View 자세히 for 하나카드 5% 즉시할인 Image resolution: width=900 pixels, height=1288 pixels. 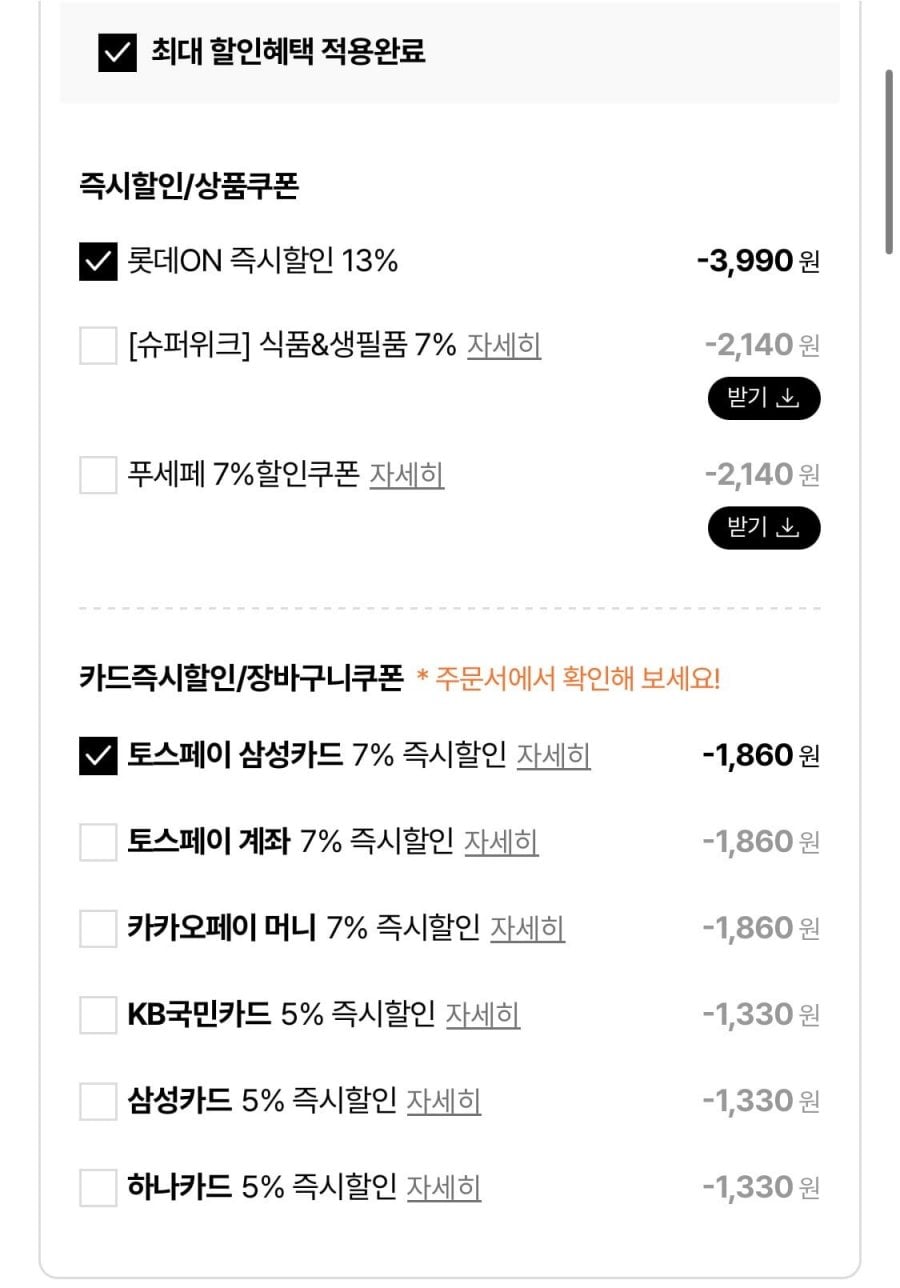[443, 1189]
